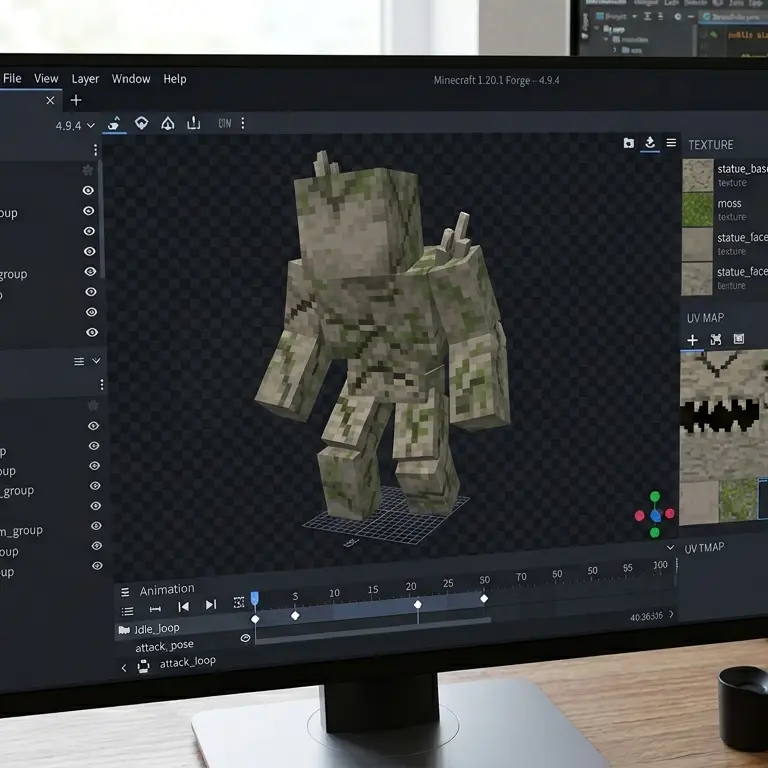Click the Animation panel title
Image resolution: width=768 pixels, height=768 pixels.
[167, 590]
